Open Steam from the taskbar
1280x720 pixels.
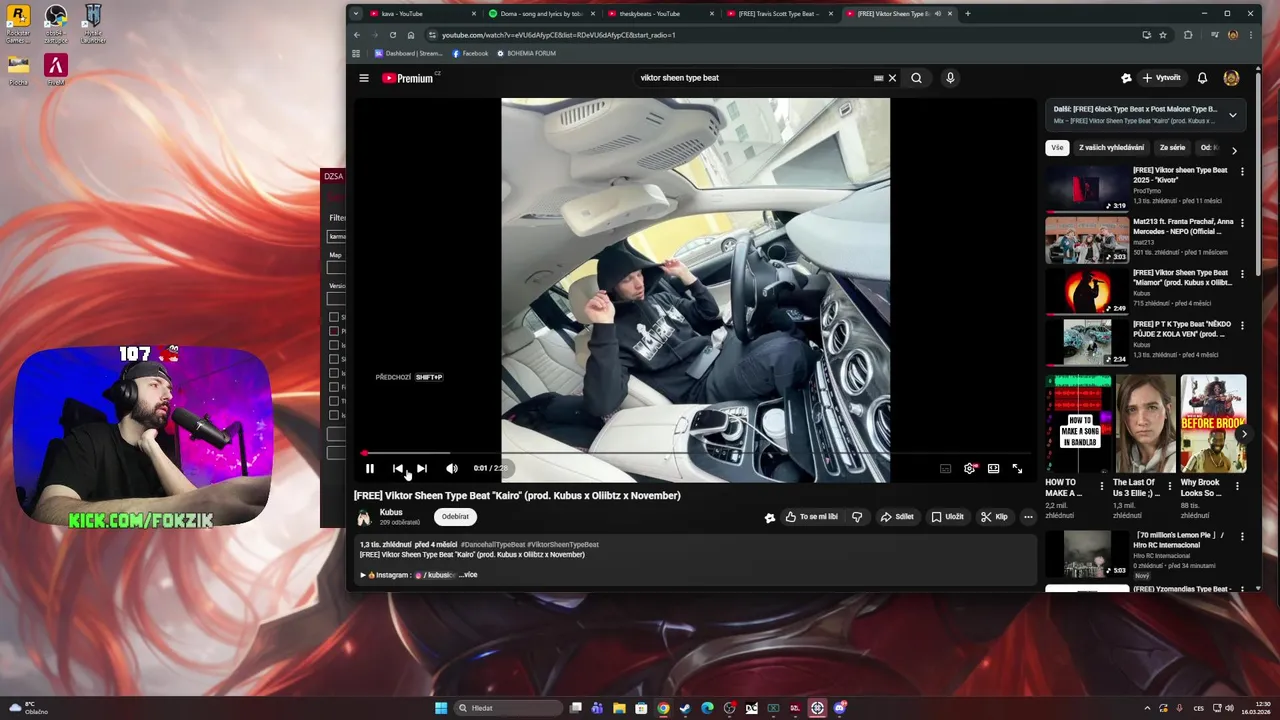point(685,708)
